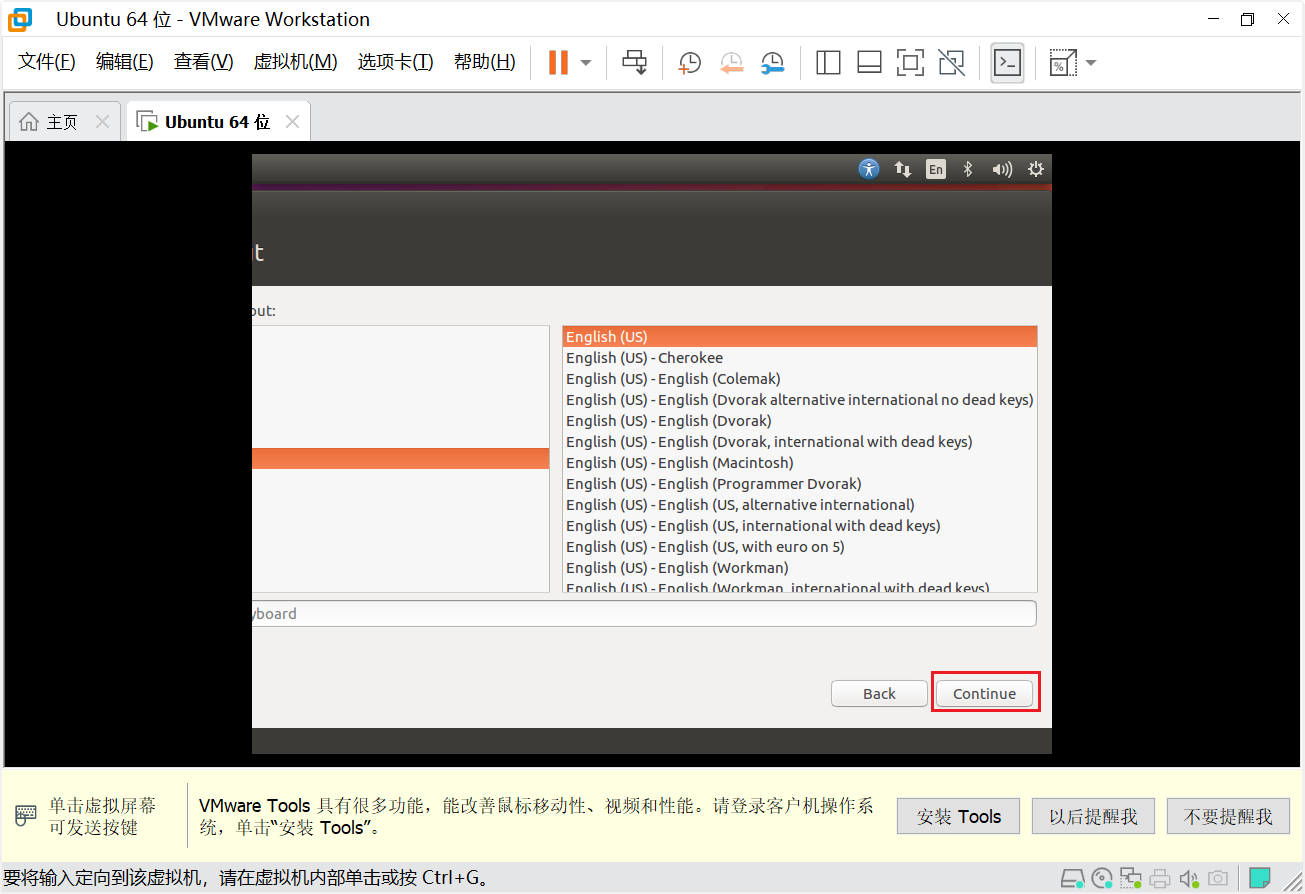This screenshot has width=1305, height=894.
Task: Open the Ubuntu sound volume indicator
Action: (x=1002, y=169)
